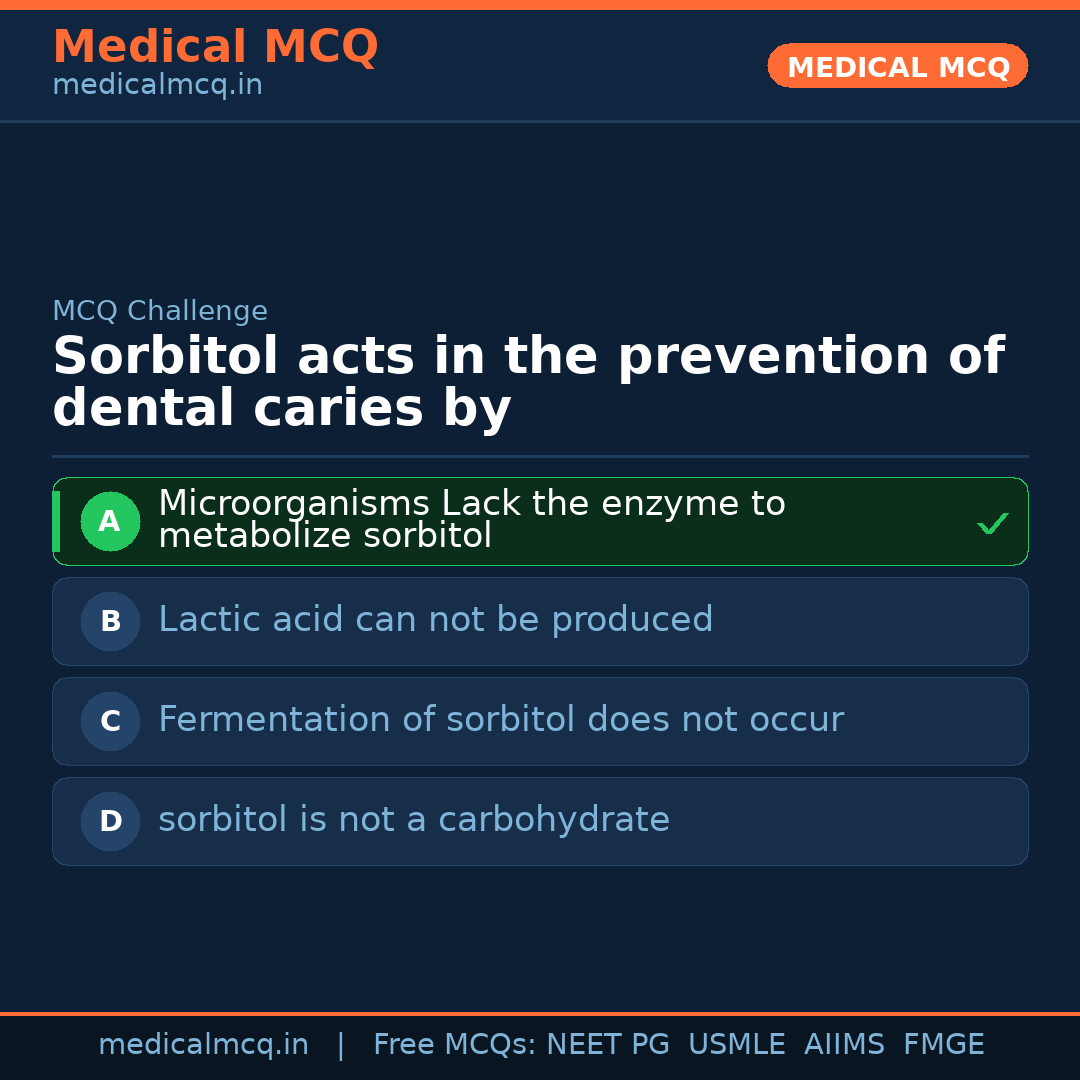Screen dimensions: 1080x1080
Task: Click 'Free MCQs:' footer text
Action: [455, 1045]
